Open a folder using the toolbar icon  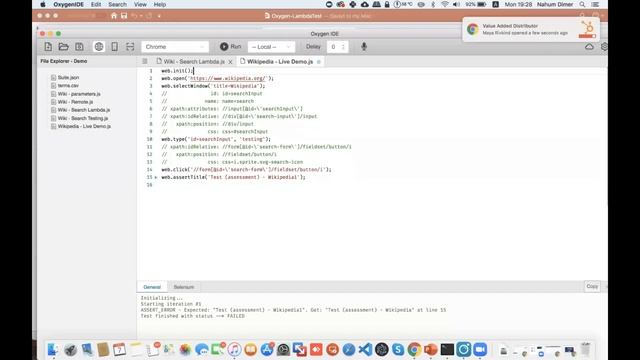tap(64, 47)
